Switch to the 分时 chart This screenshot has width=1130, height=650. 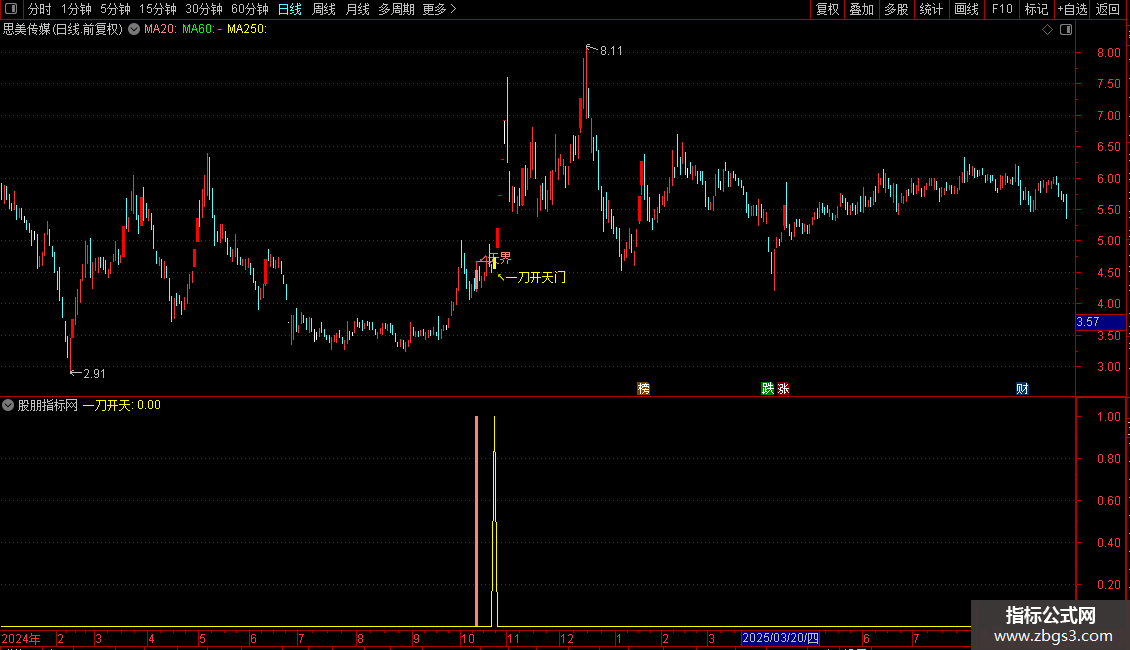[x=40, y=9]
